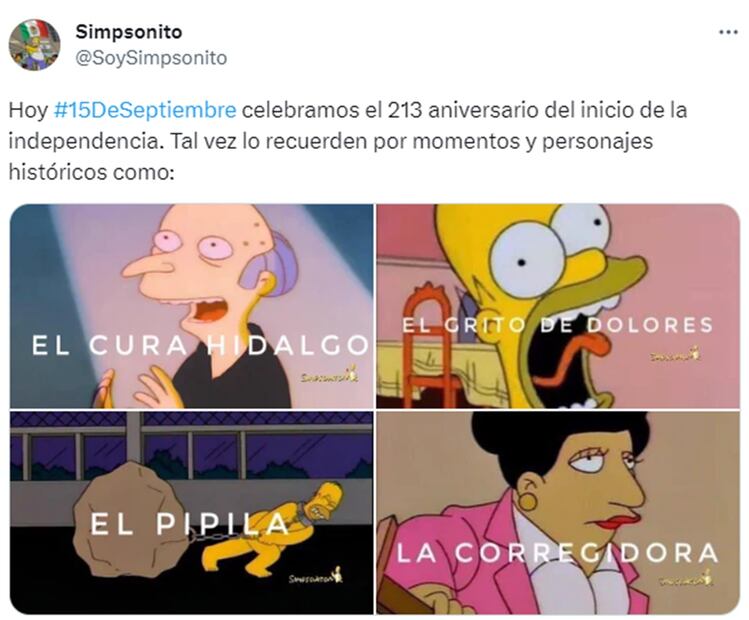Click the Simpsonito display name

pyautogui.click(x=129, y=32)
